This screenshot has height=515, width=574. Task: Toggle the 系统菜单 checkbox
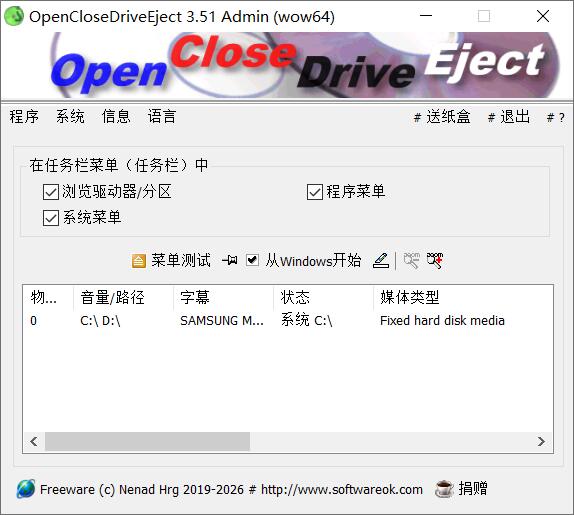pos(51,218)
